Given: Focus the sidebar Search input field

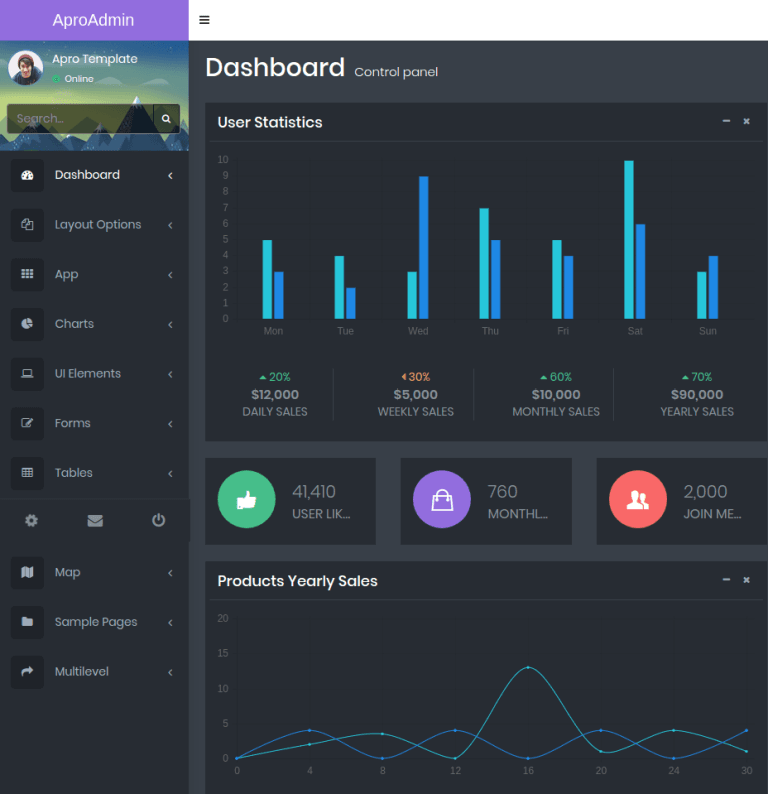Looking at the screenshot, I should tap(80, 118).
